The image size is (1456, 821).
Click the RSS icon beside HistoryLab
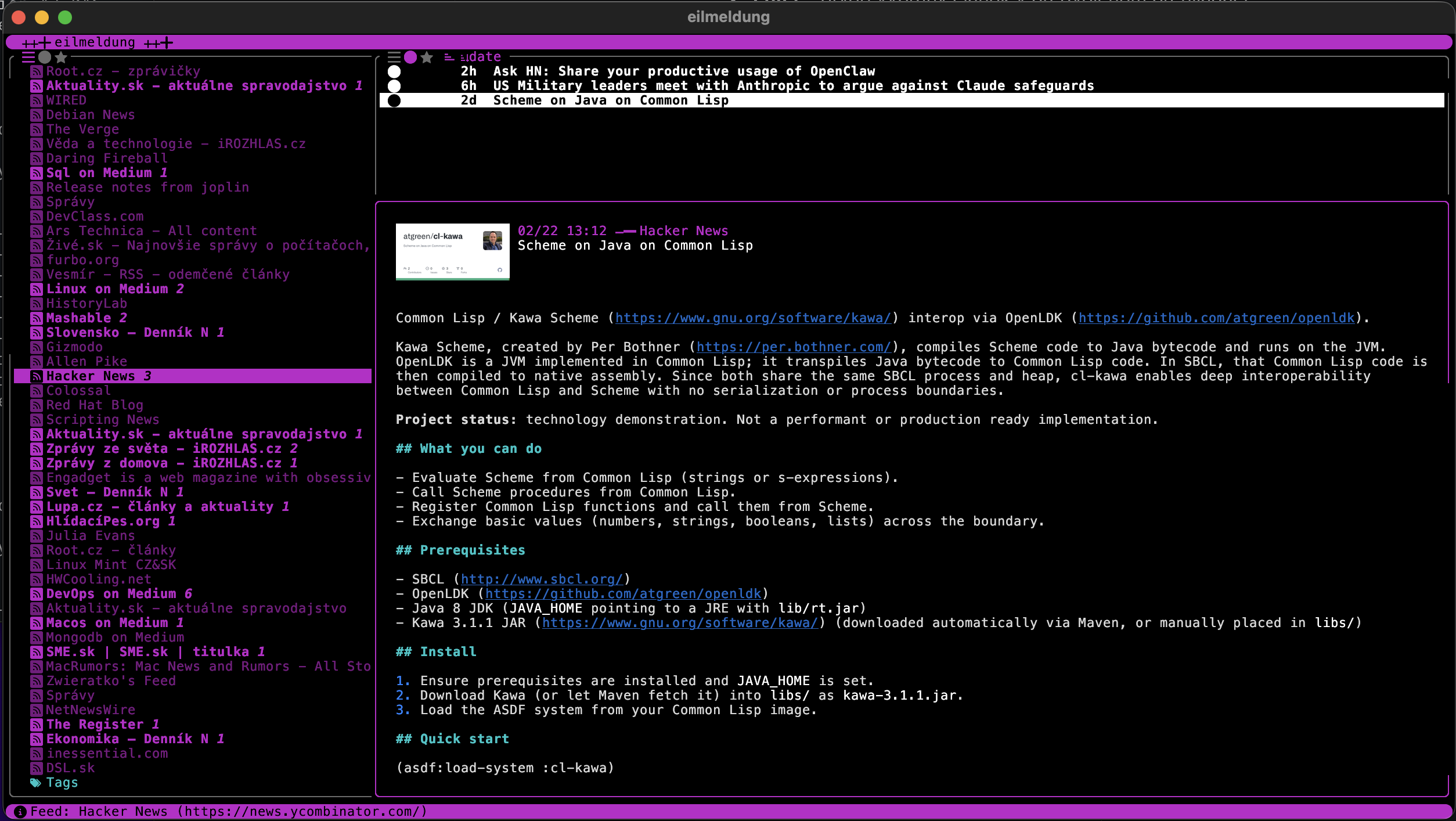click(x=37, y=304)
